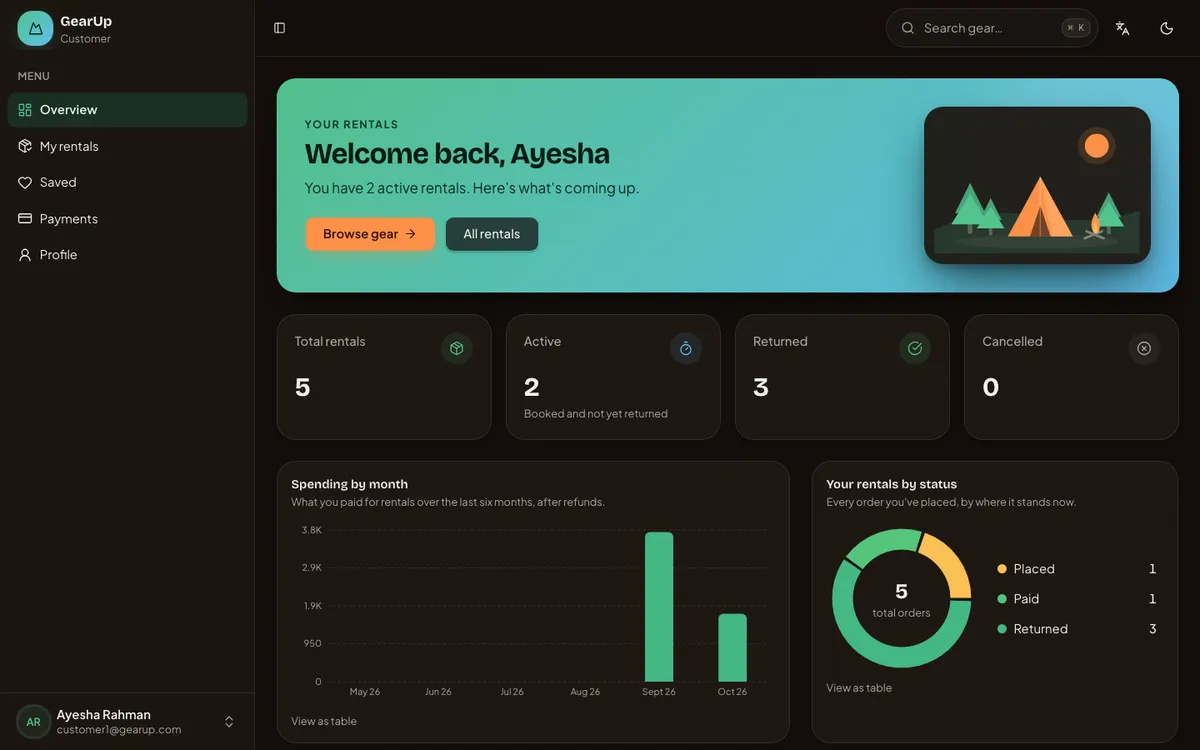
Task: Open All rentals button
Action: click(x=492, y=234)
